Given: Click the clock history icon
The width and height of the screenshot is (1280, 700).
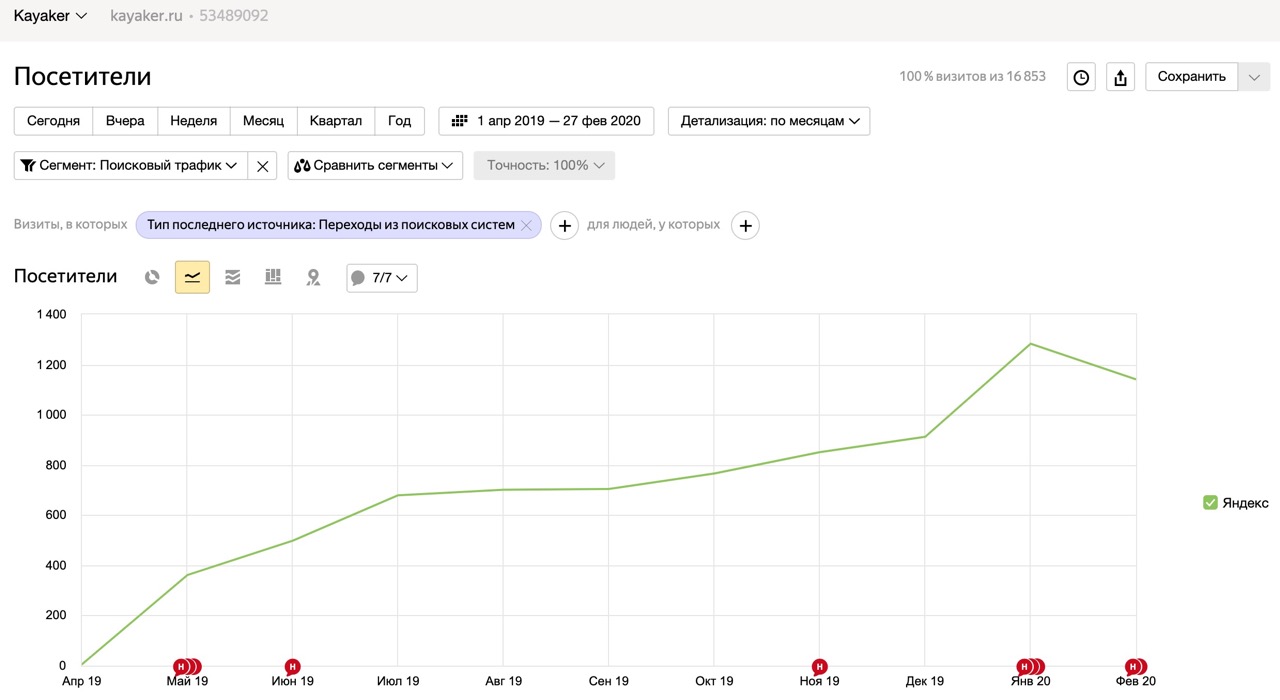Looking at the screenshot, I should (1081, 77).
